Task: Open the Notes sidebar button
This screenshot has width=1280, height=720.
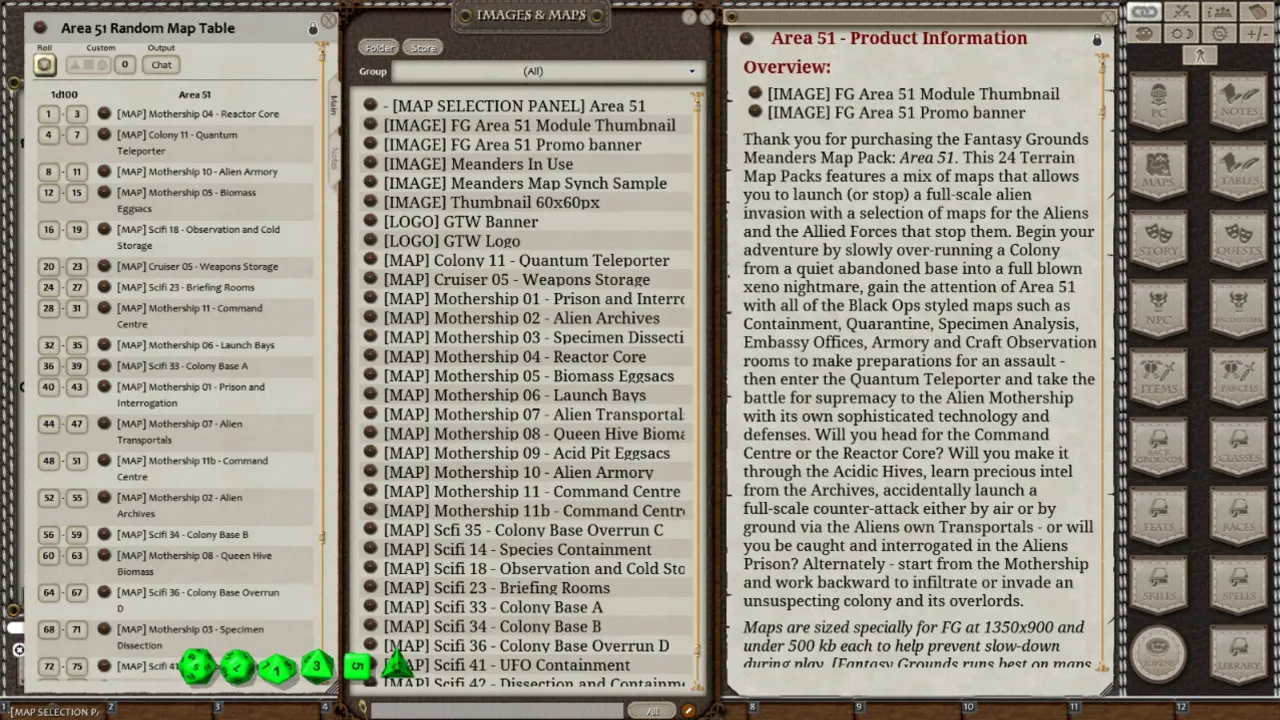Action: coord(1238,100)
